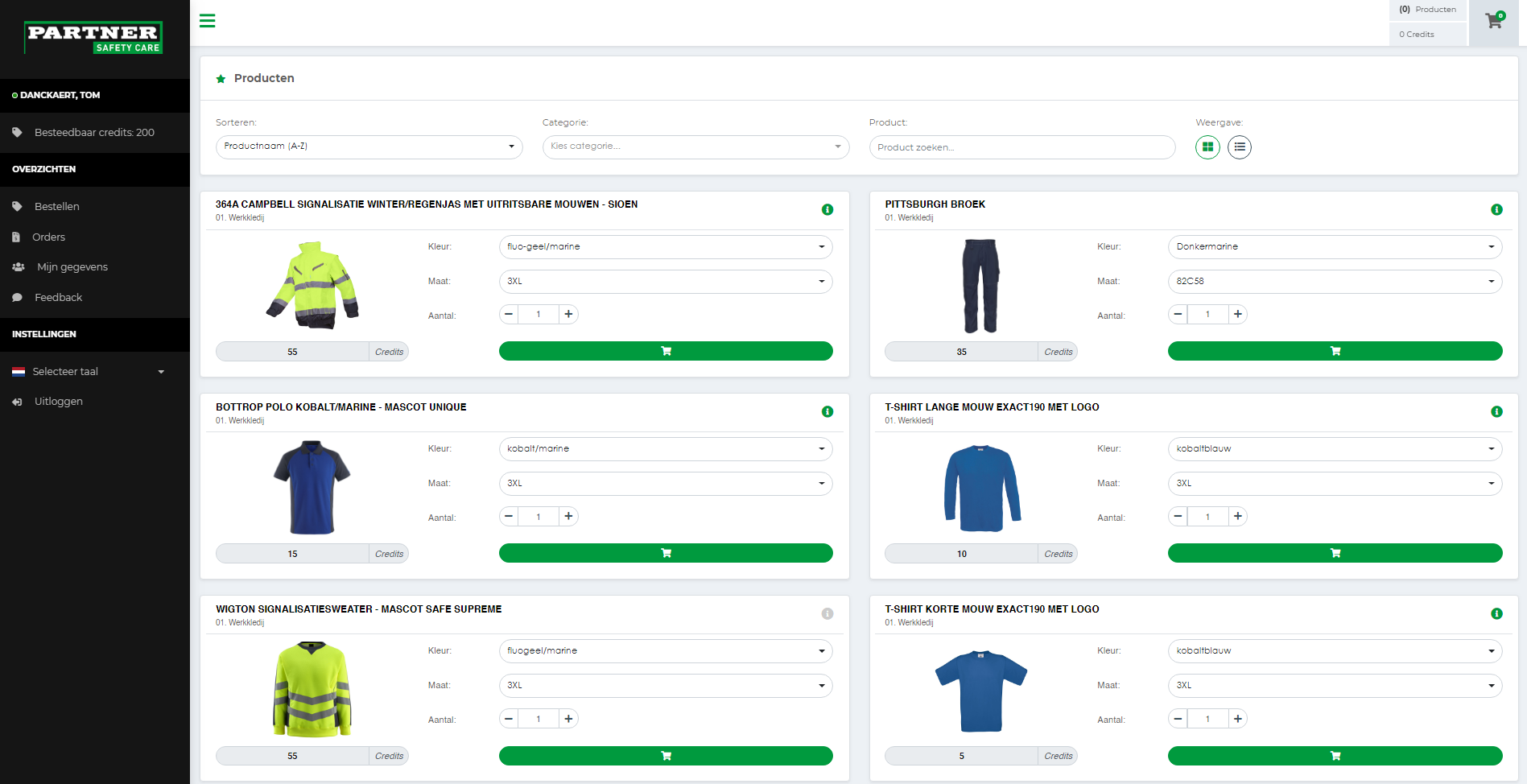
Task: Open Donkermarine color dropdown for Pittsburgh Broek
Action: [1335, 247]
